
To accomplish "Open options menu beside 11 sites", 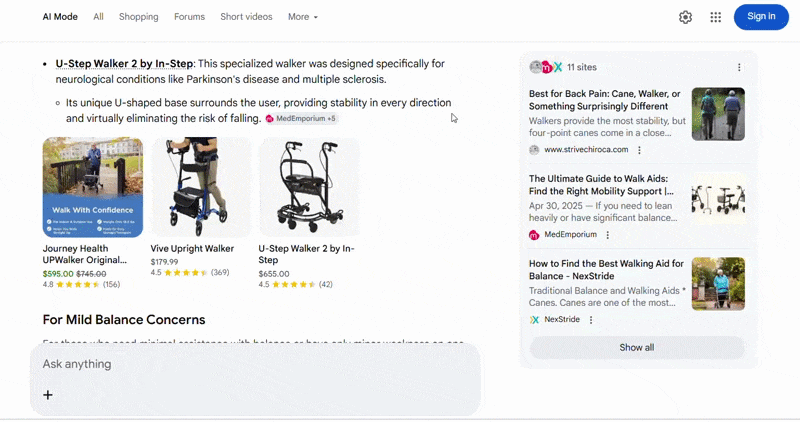I will [740, 68].
